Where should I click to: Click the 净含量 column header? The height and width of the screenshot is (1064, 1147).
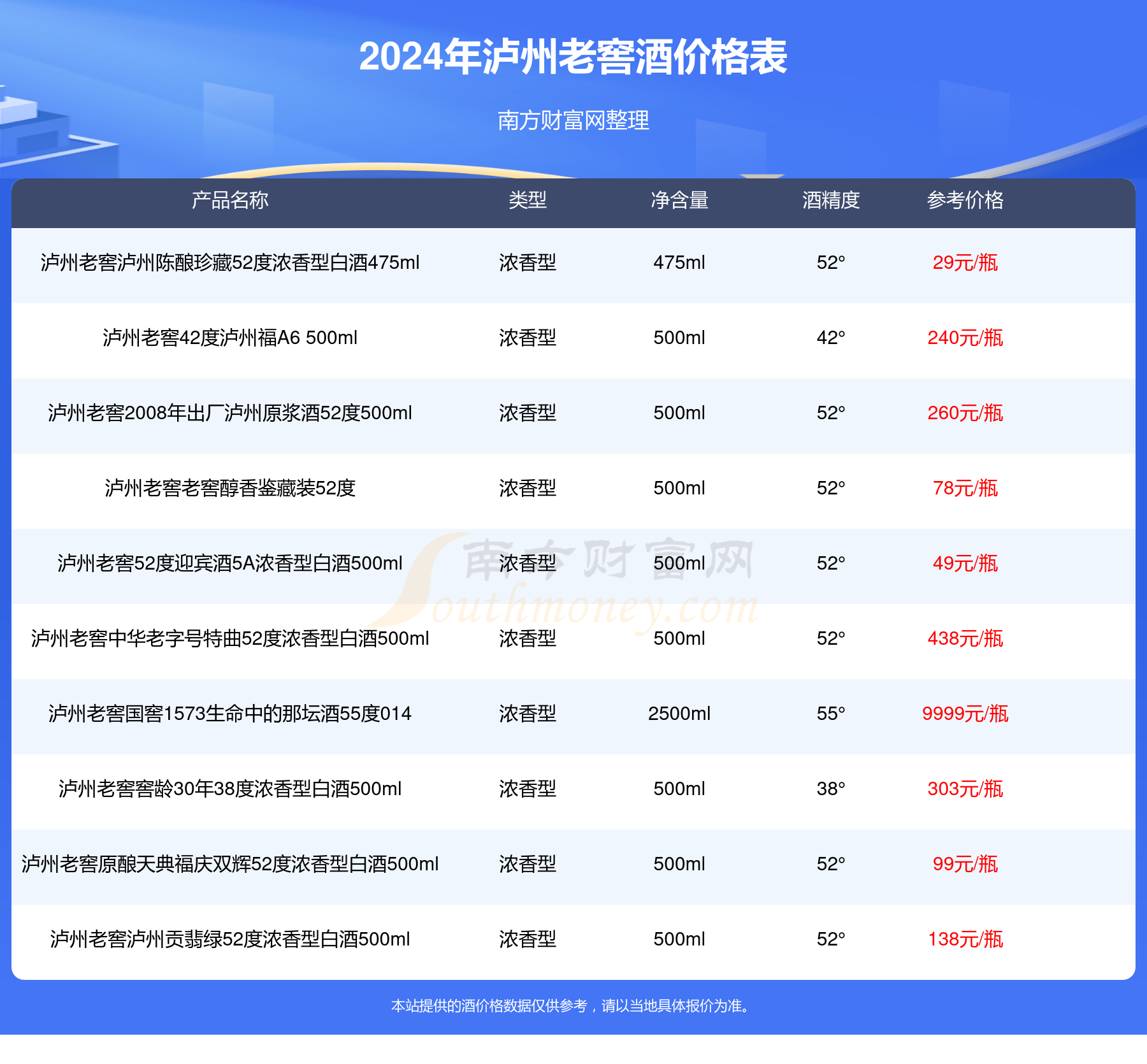click(x=679, y=201)
